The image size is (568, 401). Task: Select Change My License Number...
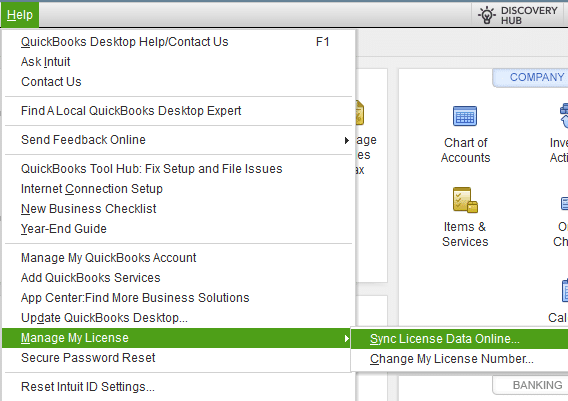coord(459,359)
